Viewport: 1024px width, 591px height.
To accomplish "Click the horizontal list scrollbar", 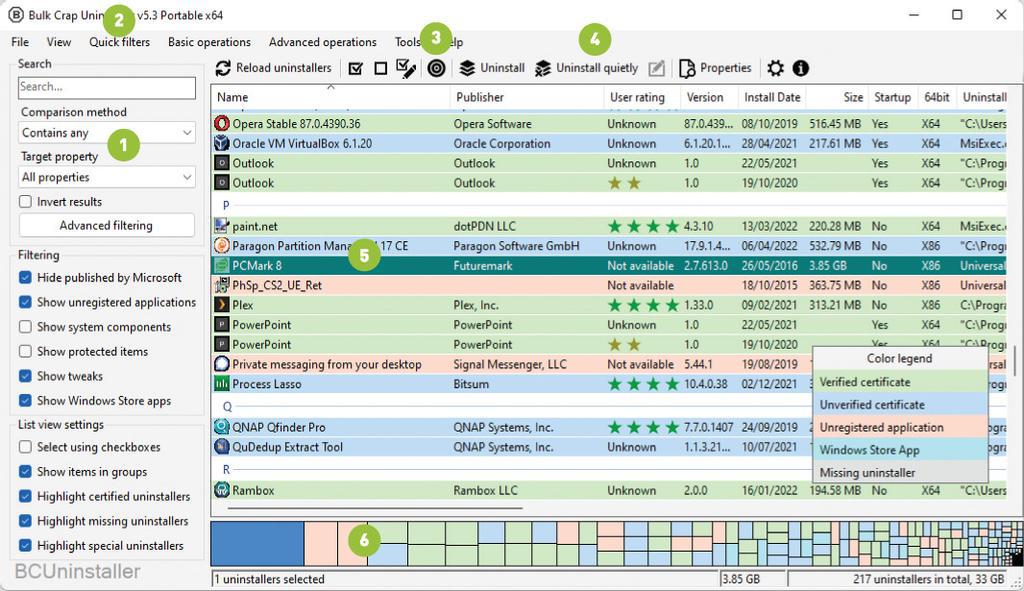I will (x=375, y=507).
